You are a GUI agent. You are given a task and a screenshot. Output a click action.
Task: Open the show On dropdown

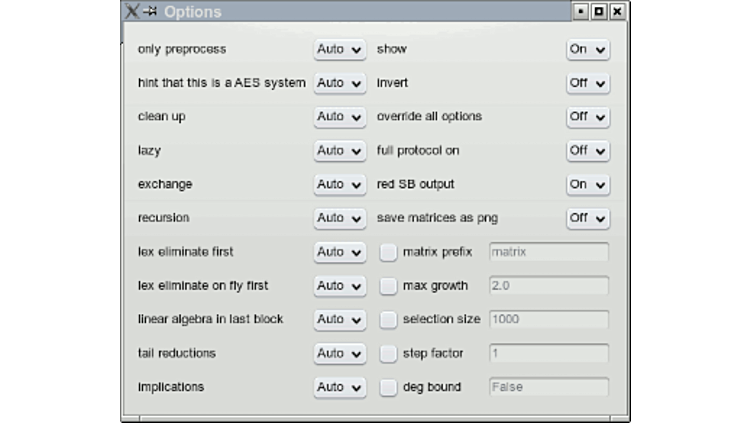pyautogui.click(x=588, y=49)
